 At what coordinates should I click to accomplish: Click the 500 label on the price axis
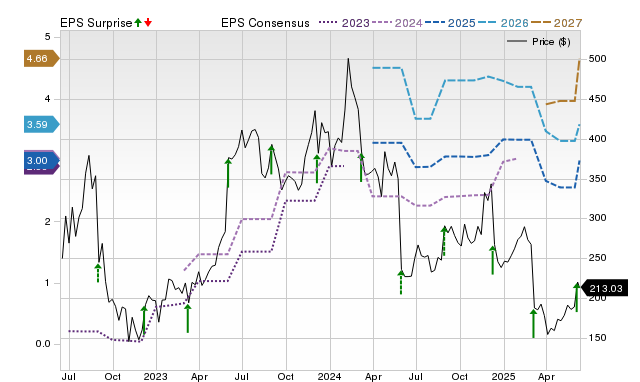pos(598,59)
